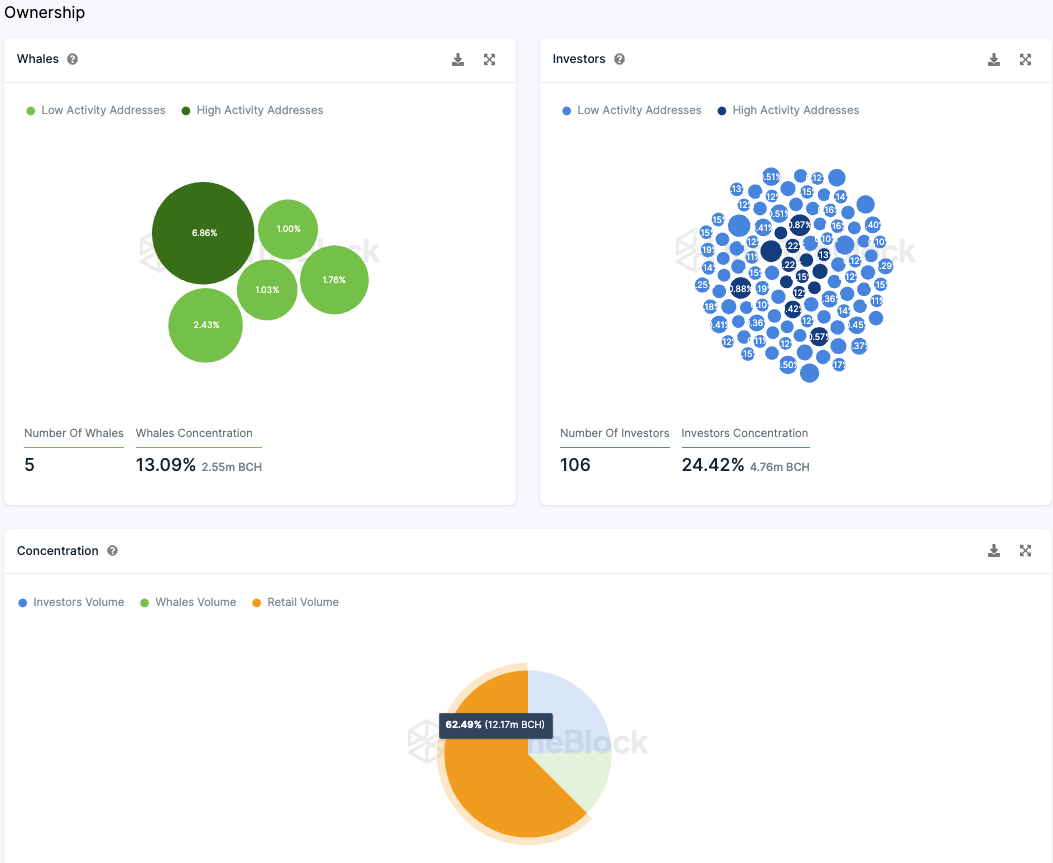Screen dimensions: 1053x863
Task: Expand the Concentration chart to fullscreen
Action: pyautogui.click(x=1025, y=551)
